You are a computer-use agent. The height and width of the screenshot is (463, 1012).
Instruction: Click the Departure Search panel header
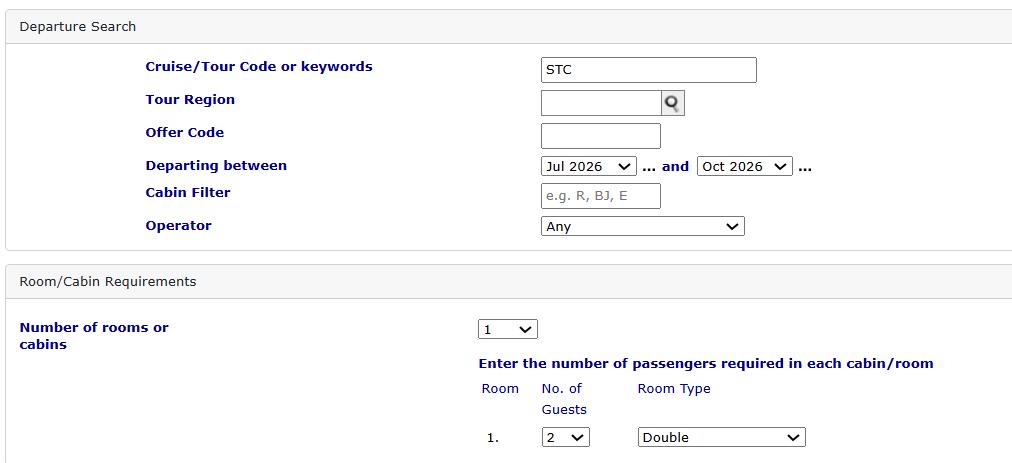pyautogui.click(x=78, y=27)
